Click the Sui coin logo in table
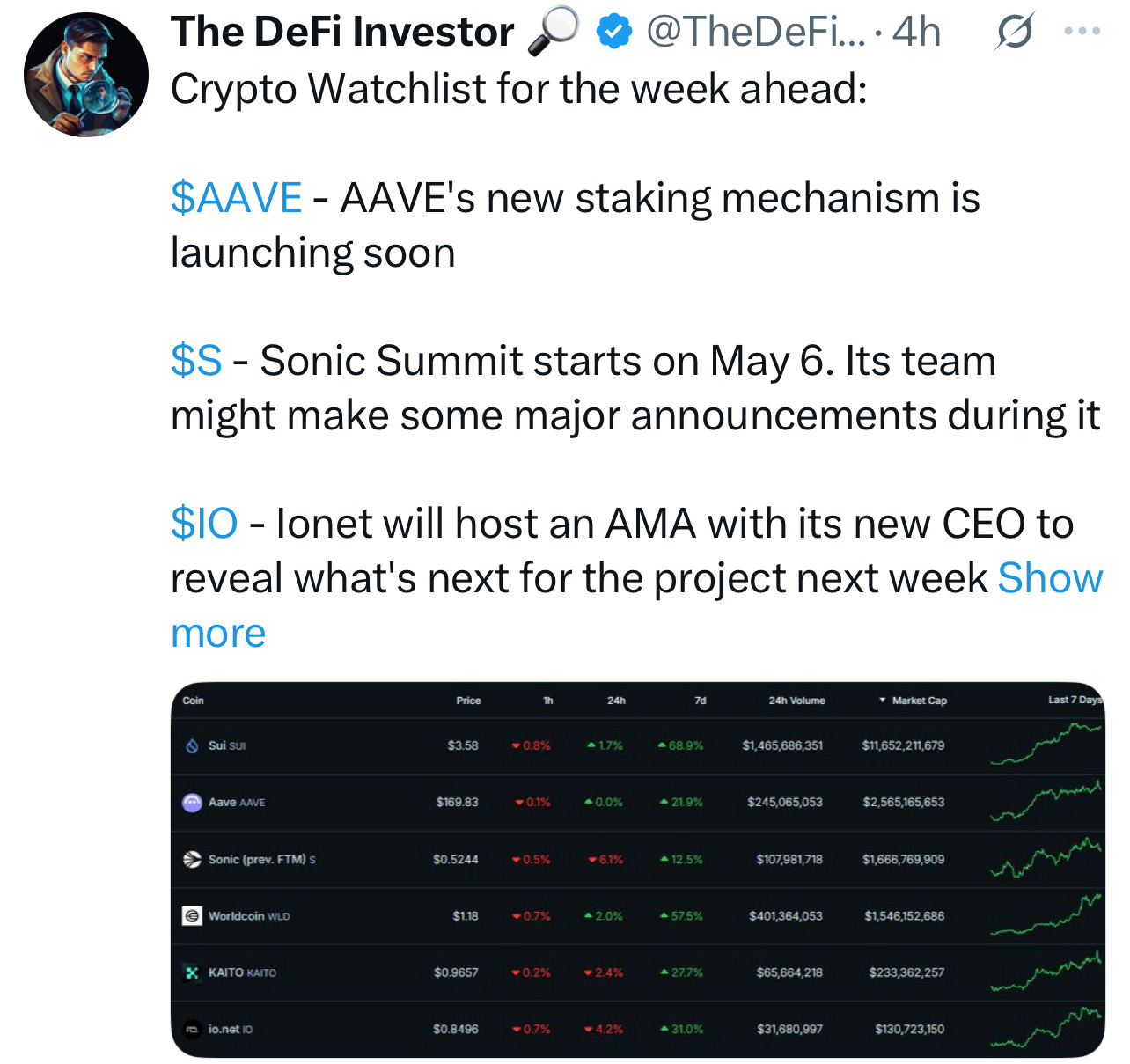1130x1064 pixels. (x=192, y=745)
